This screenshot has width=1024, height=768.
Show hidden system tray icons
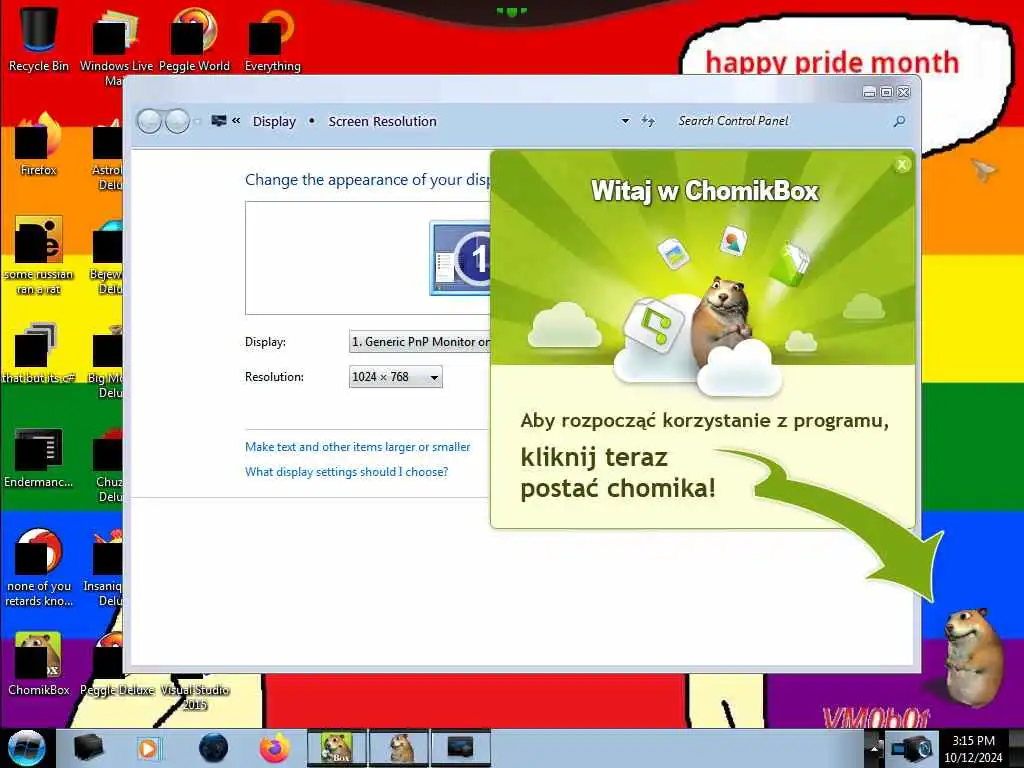click(874, 749)
